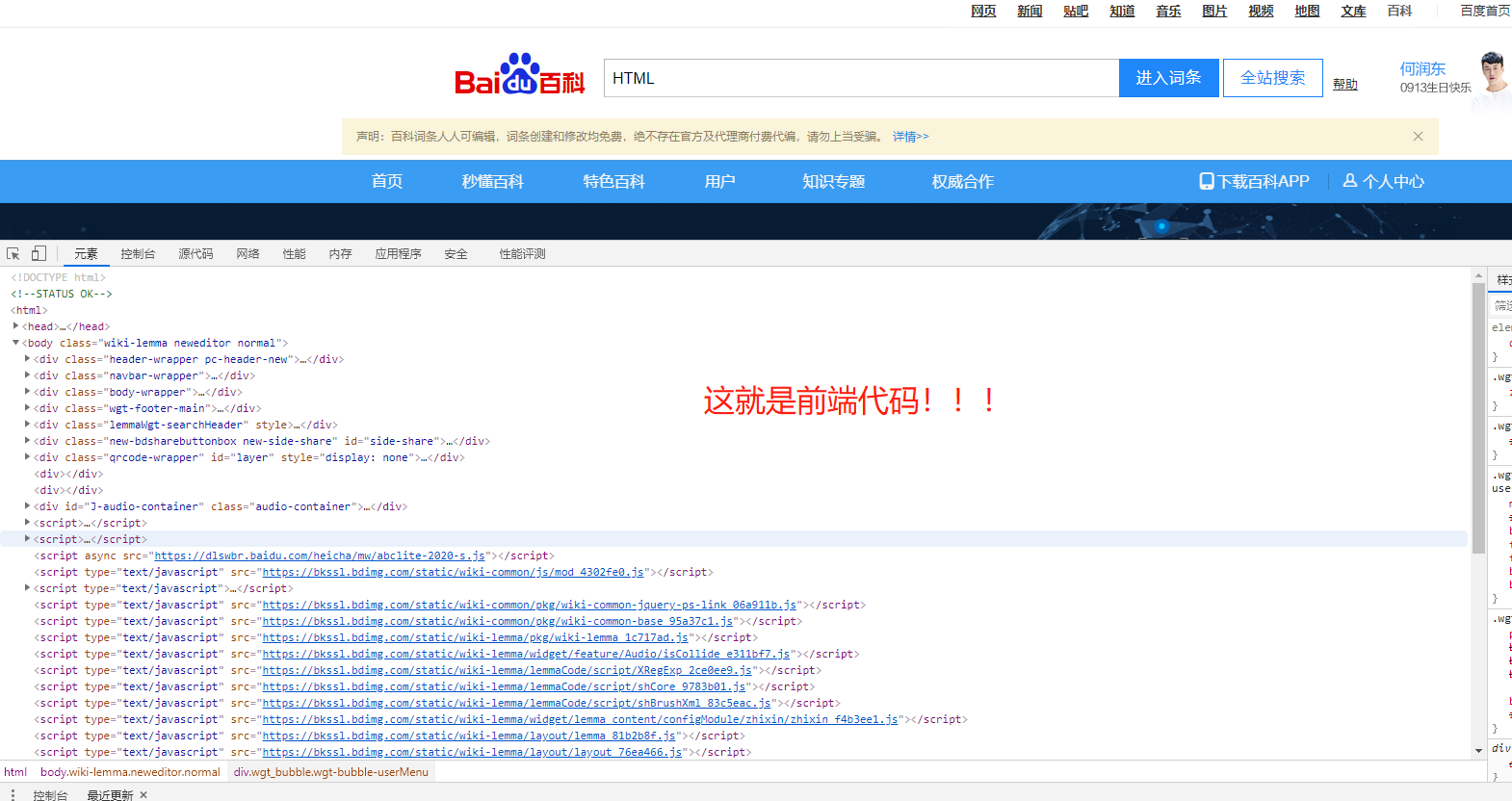Image resolution: width=1512 pixels, height=801 pixels.
Task: Expand the qrcode-wrapper div node
Action: coord(27,457)
